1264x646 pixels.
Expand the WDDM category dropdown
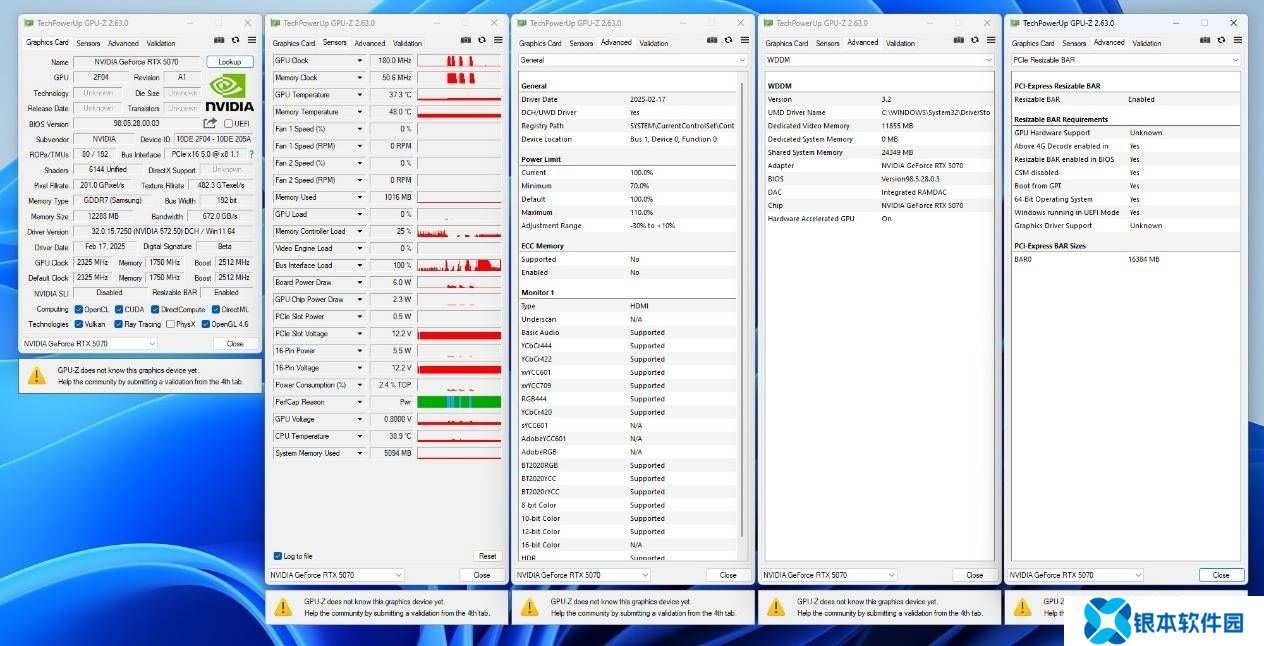click(879, 60)
